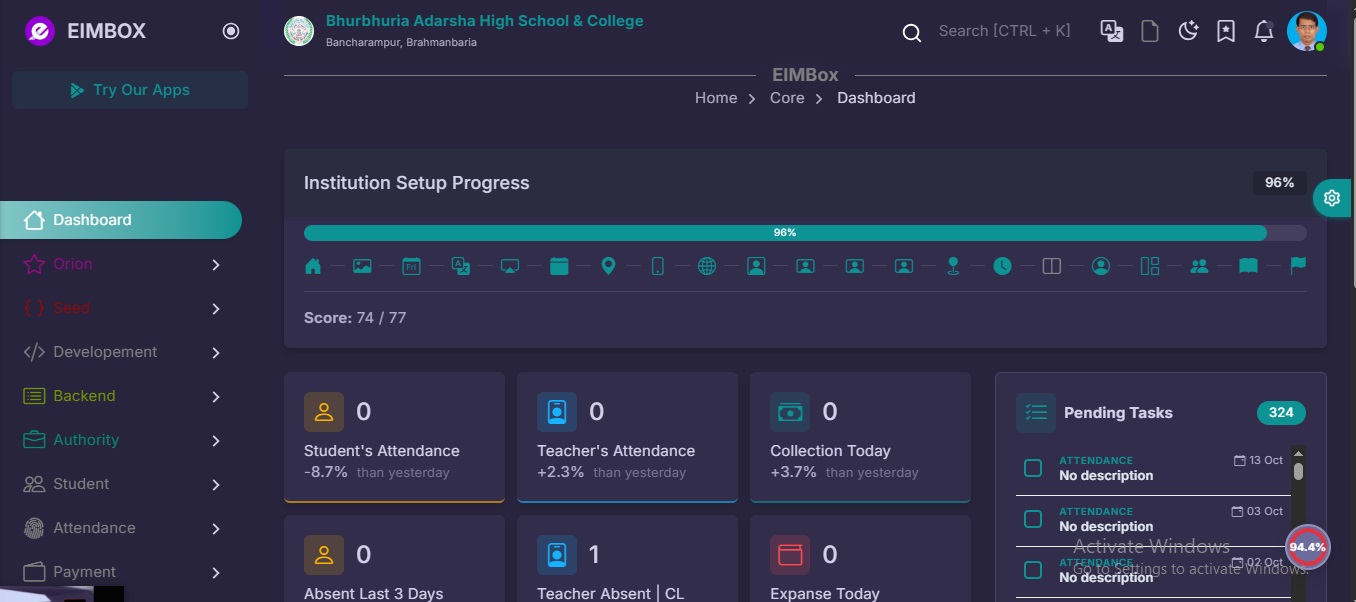Click the Expanse Today red card icon
This screenshot has width=1356, height=602.
coord(790,555)
